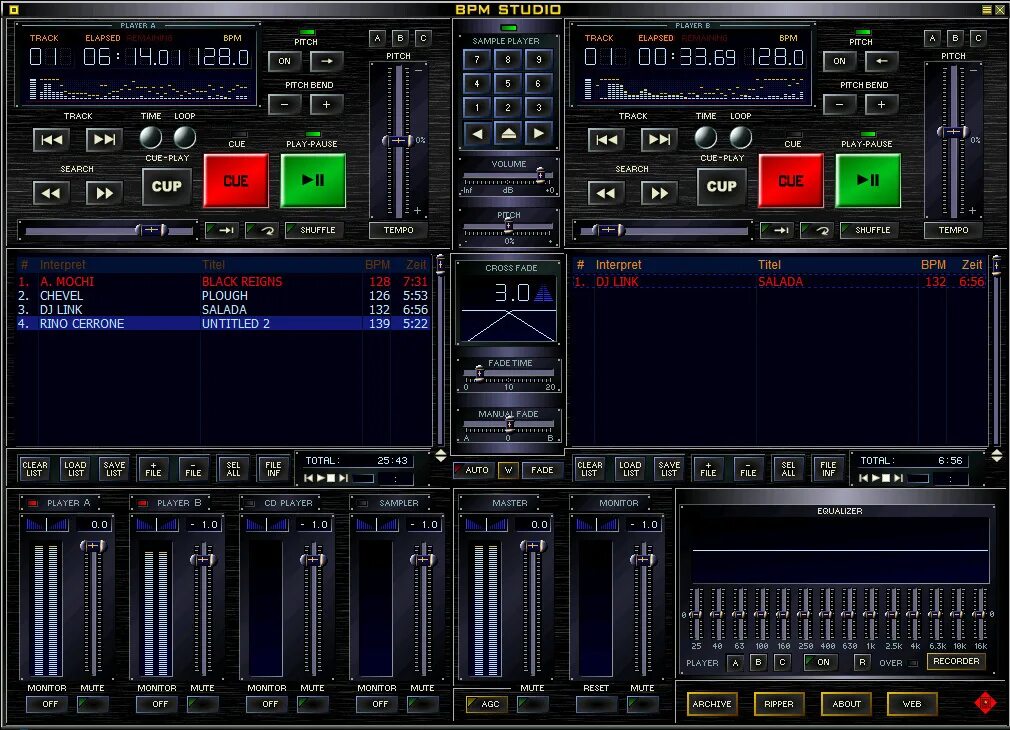The image size is (1010, 730).
Task: Skip to next track on Player A
Action: pos(104,140)
